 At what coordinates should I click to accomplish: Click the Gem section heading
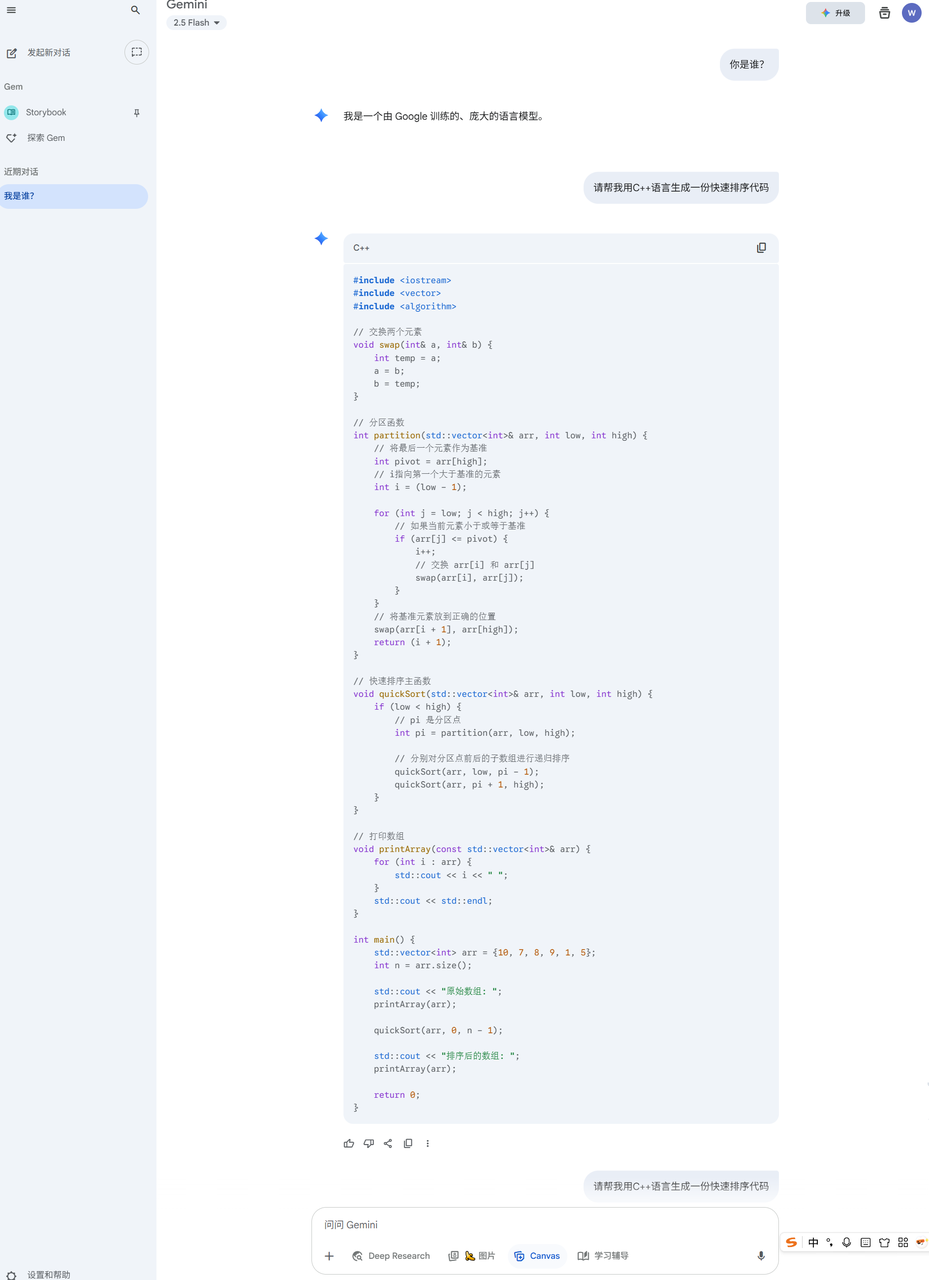pos(13,87)
